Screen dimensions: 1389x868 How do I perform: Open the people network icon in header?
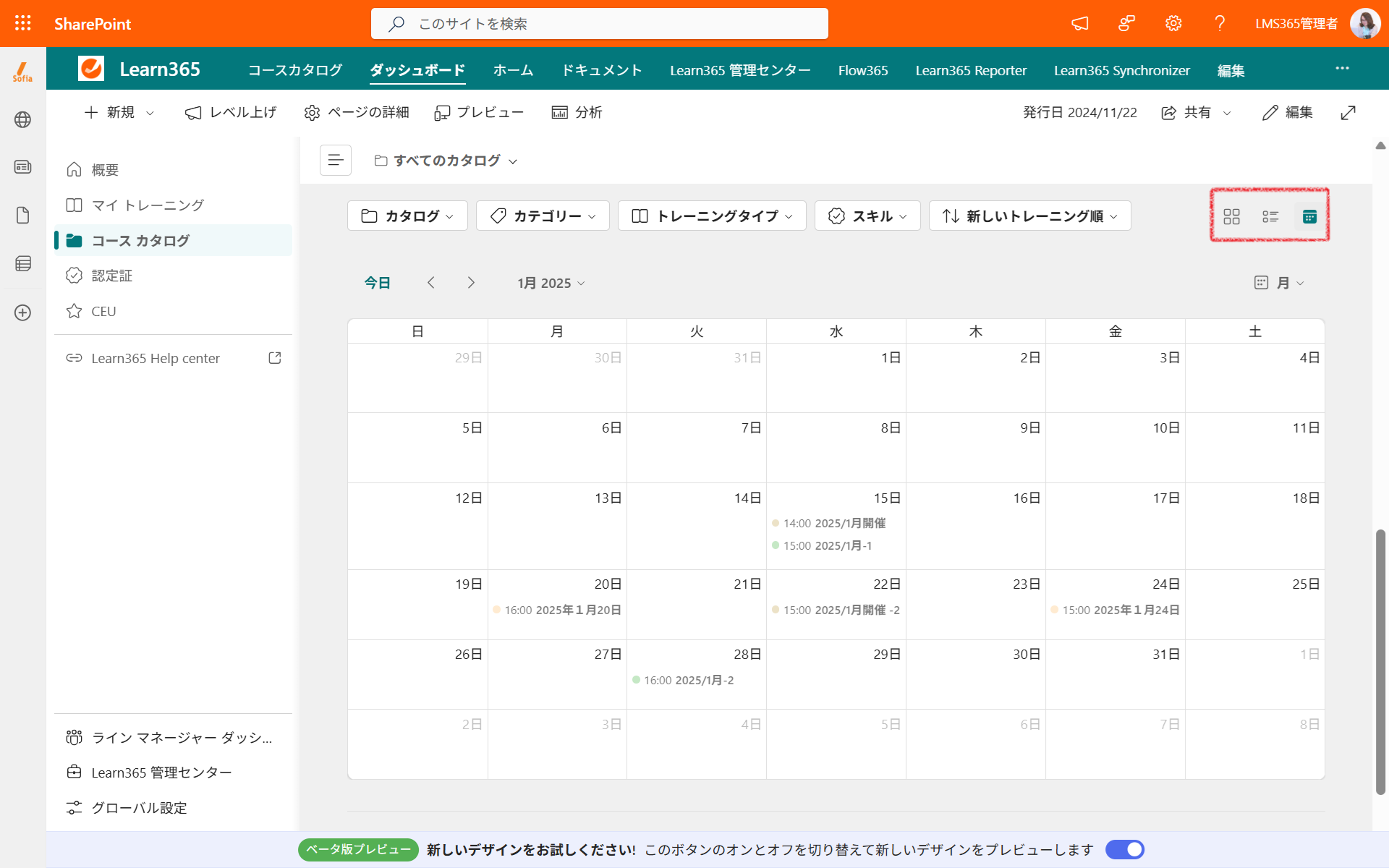[1126, 23]
